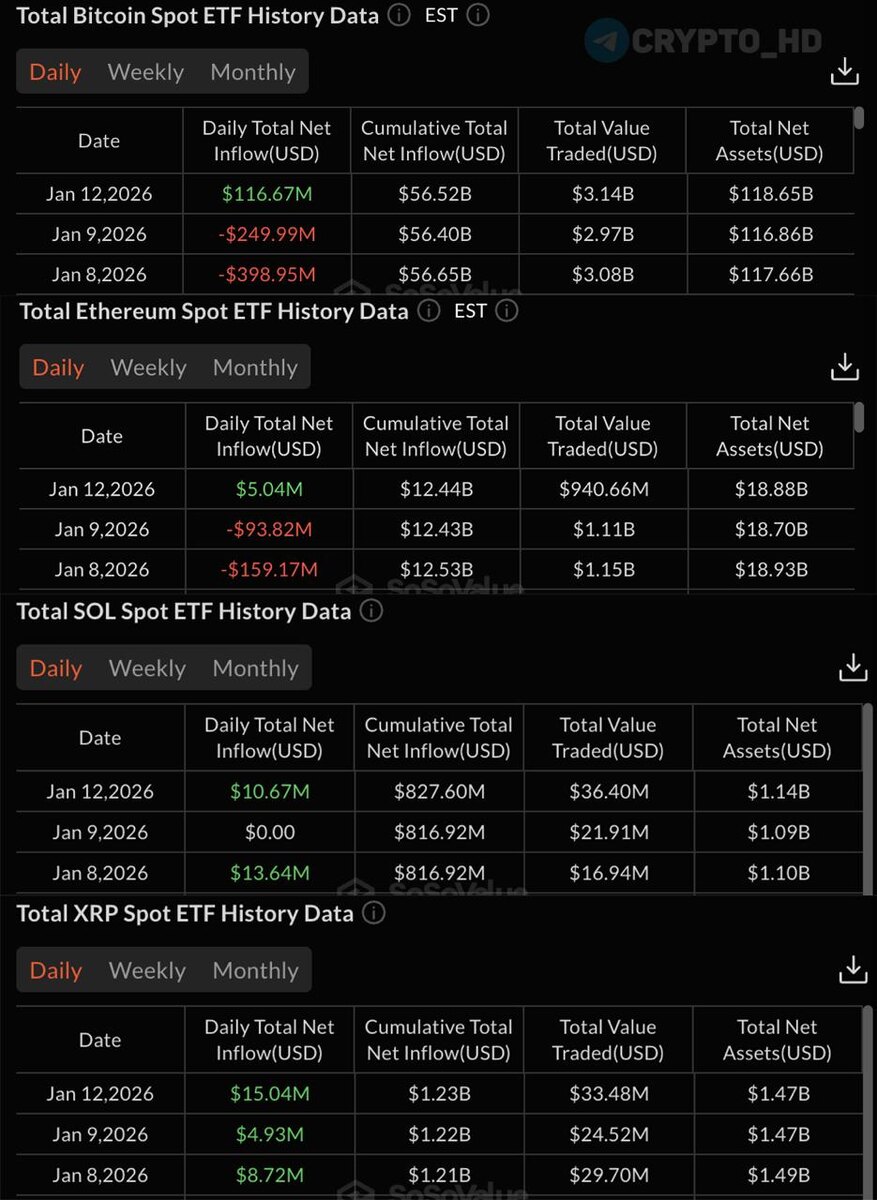Open the Weekly tab in XRP ETF section

click(147, 970)
